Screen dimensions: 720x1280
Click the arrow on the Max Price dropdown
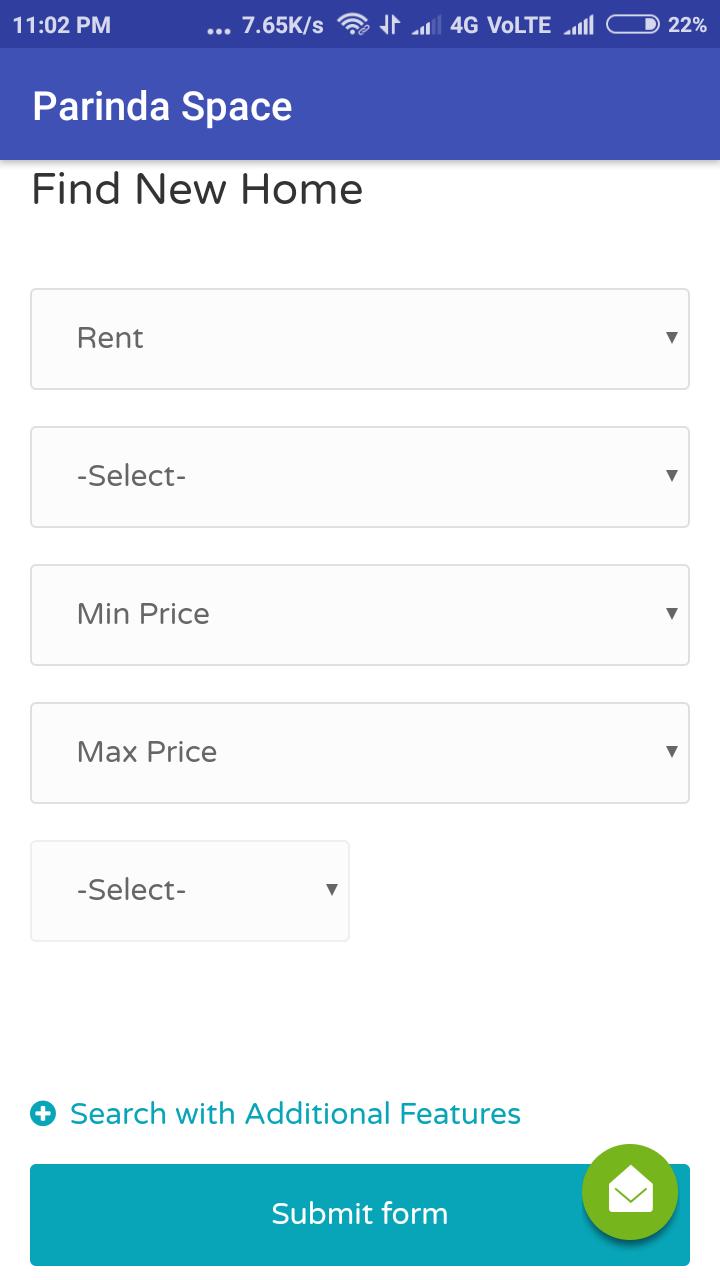[x=672, y=752]
